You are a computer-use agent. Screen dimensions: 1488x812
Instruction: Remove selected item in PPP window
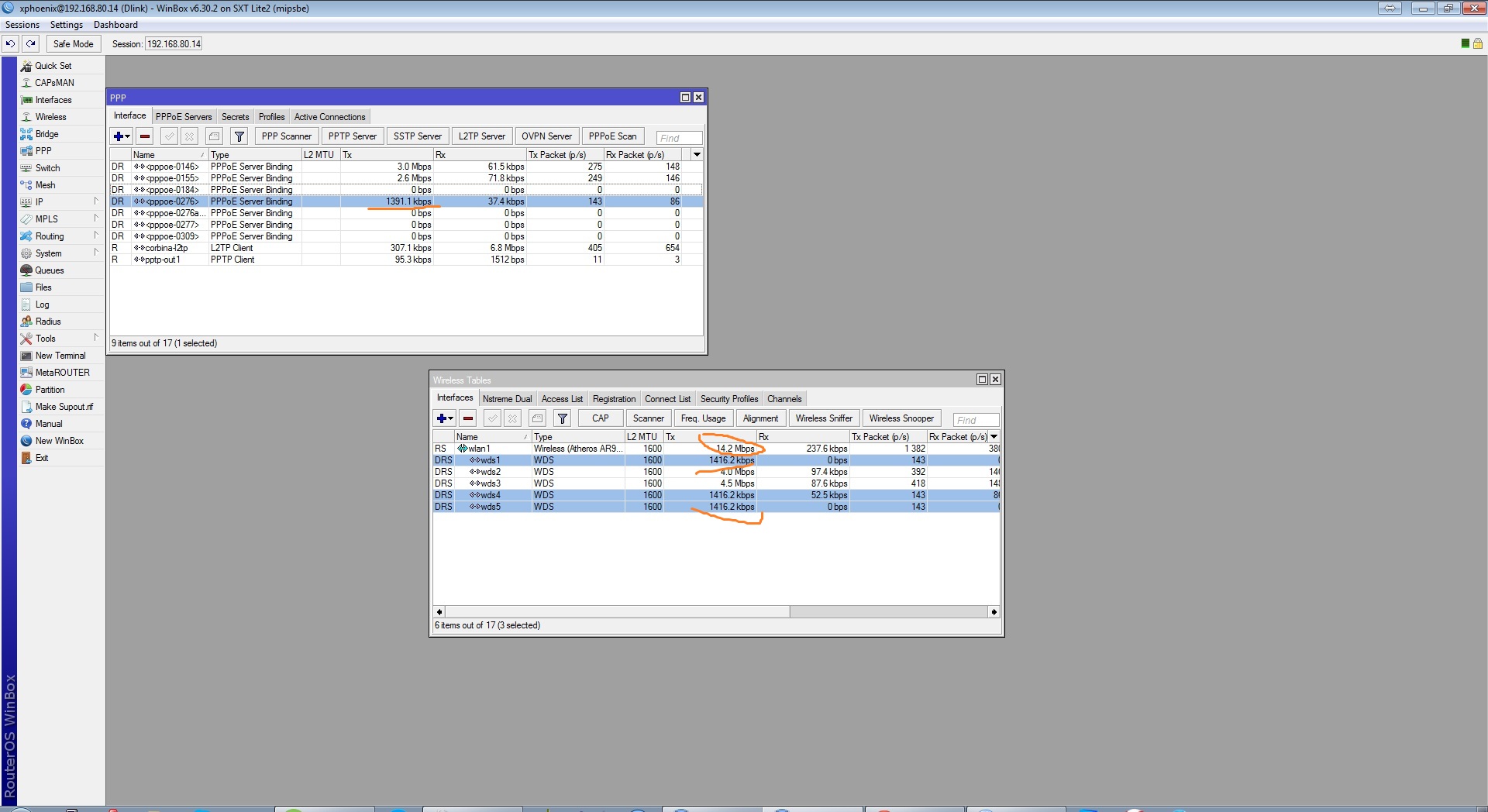tap(145, 136)
